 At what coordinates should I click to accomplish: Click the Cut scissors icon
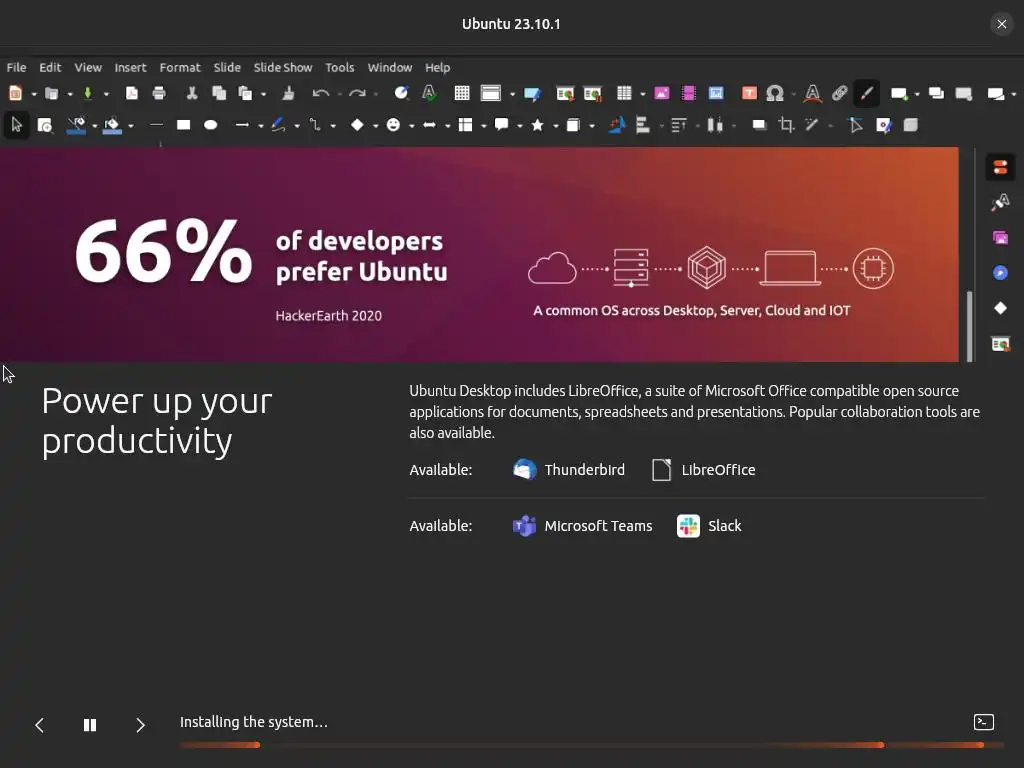(x=191, y=93)
